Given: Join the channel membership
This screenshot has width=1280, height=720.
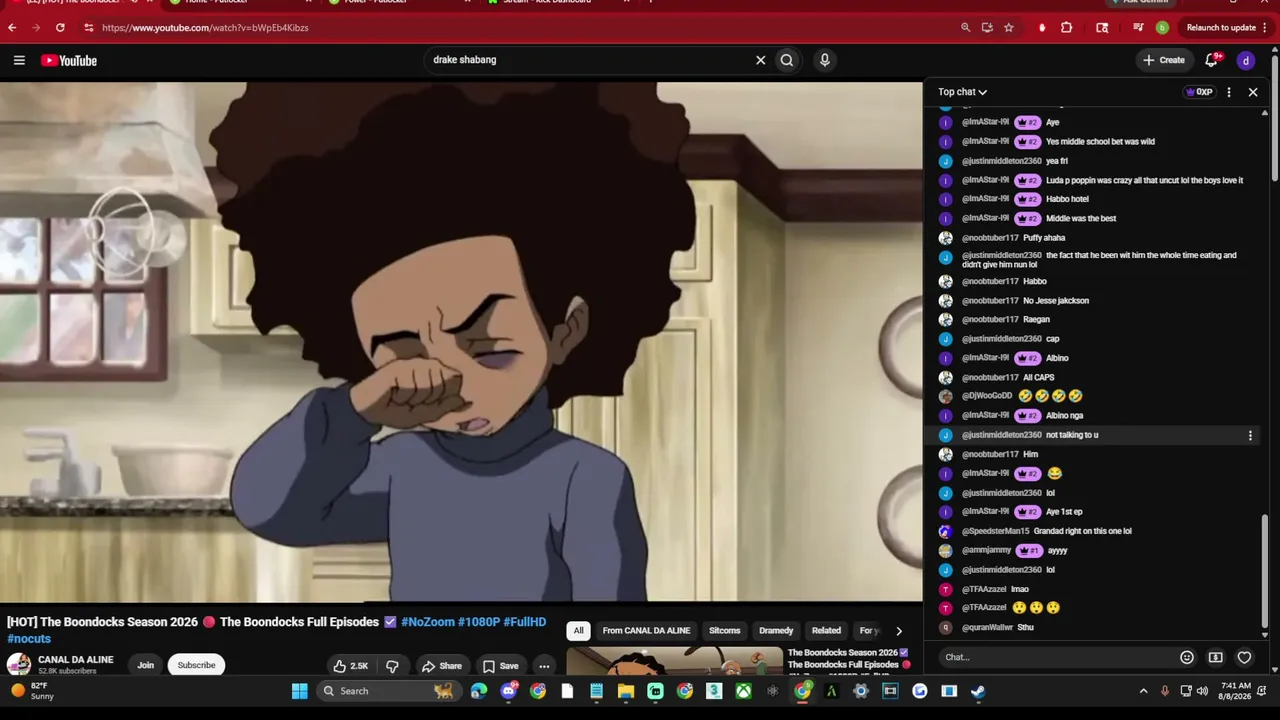Looking at the screenshot, I should [145, 665].
